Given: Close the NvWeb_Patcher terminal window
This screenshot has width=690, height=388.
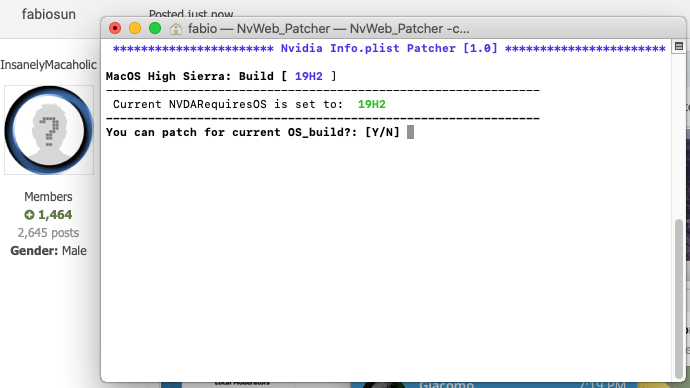Looking at the screenshot, I should (x=115, y=29).
